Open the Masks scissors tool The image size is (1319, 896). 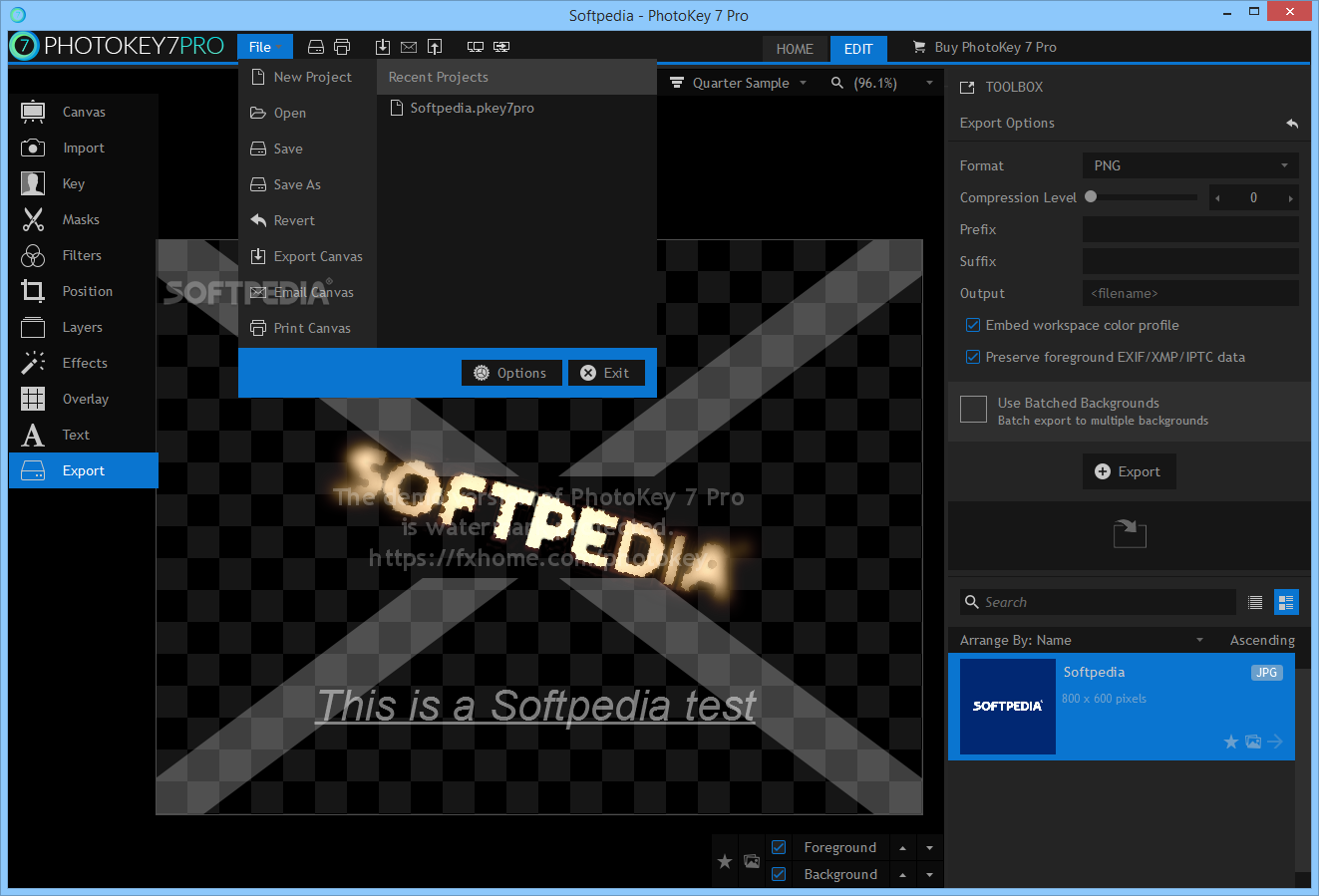click(33, 219)
